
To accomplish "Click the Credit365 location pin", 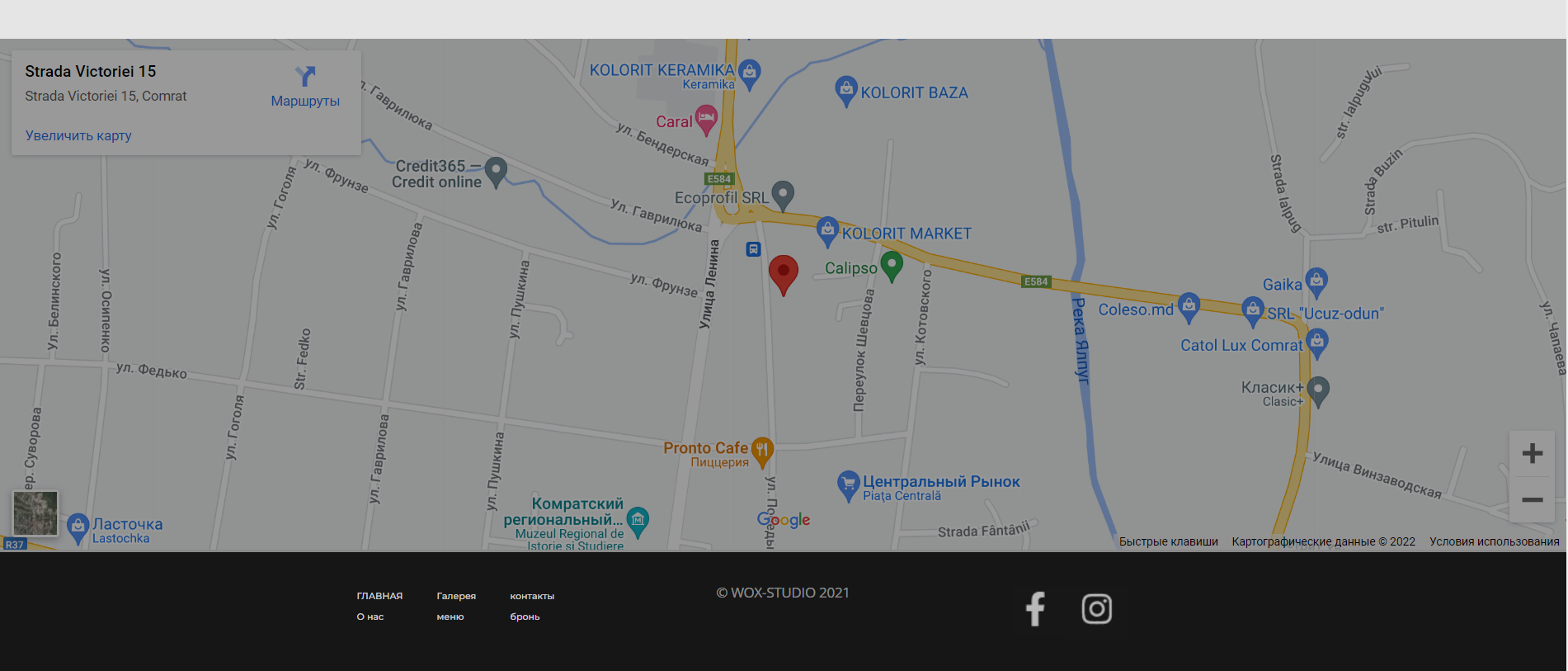I will coord(496,172).
